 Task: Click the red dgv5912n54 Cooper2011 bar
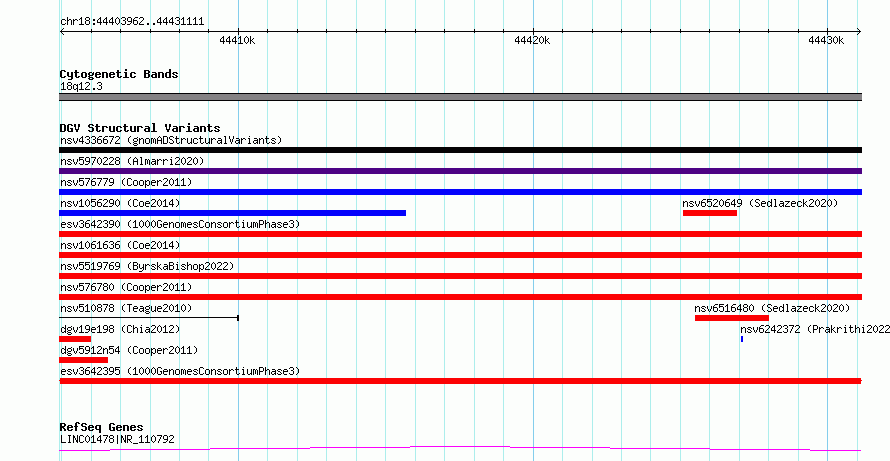coord(83,360)
